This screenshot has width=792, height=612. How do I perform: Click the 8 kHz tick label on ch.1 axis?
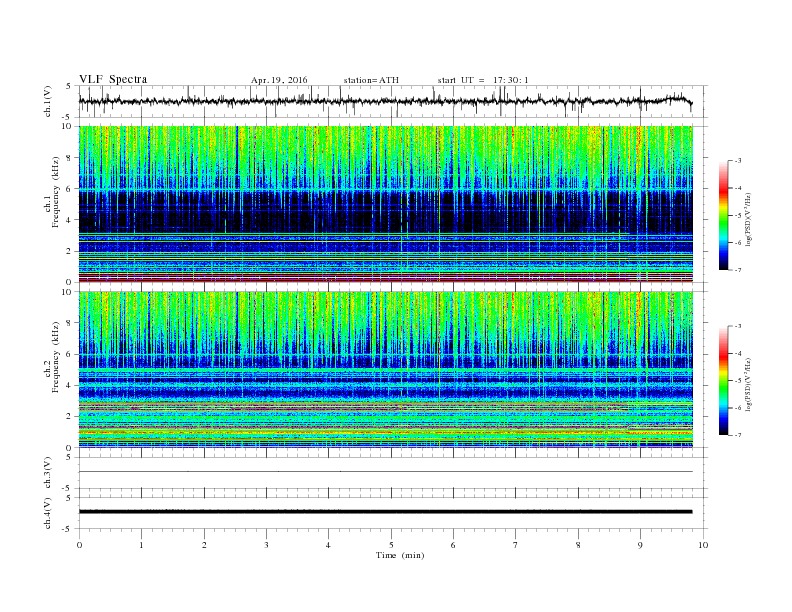click(x=70, y=158)
